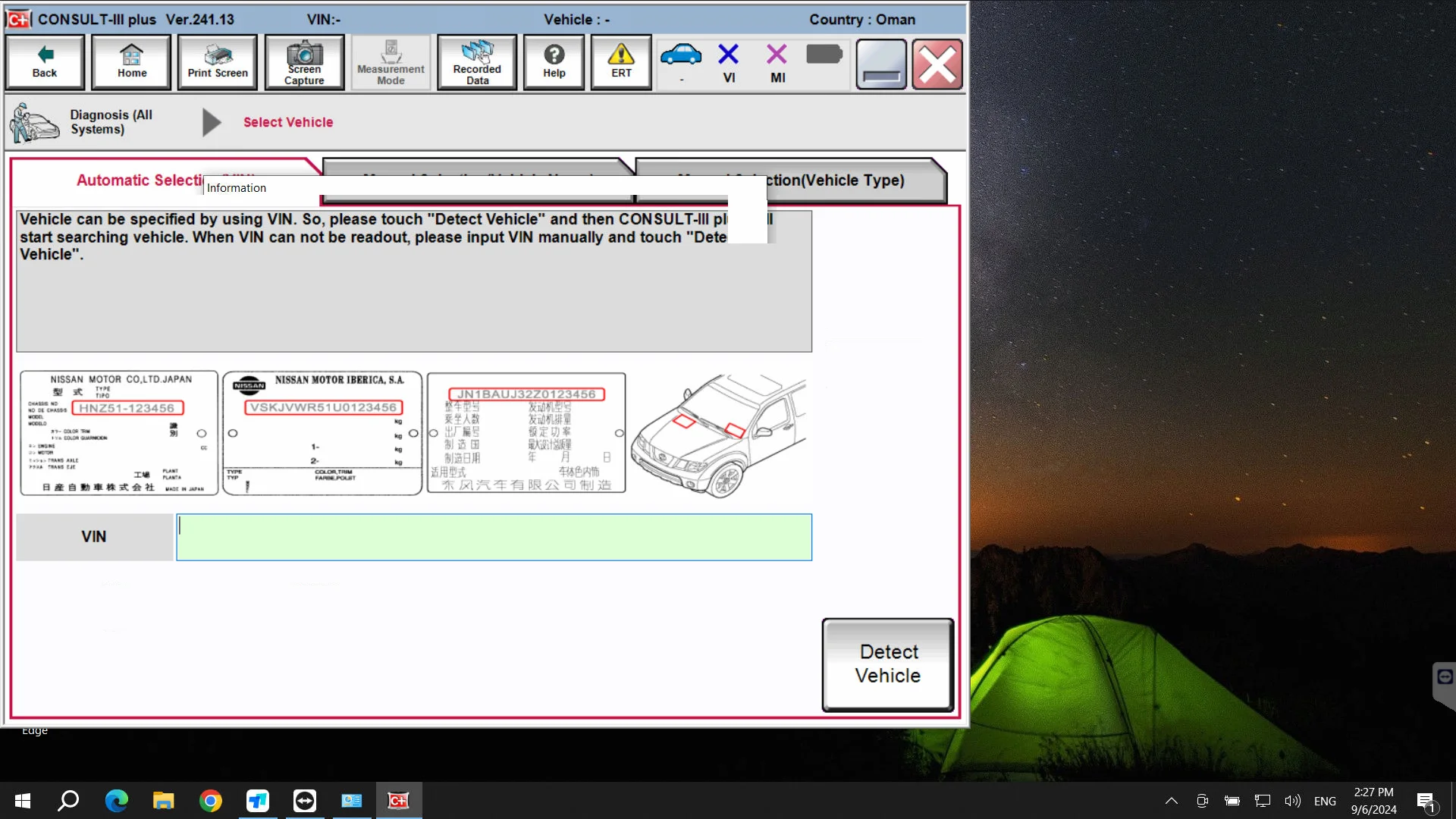
Task: Switch to the middle Manual Selection tab
Action: pos(478,180)
